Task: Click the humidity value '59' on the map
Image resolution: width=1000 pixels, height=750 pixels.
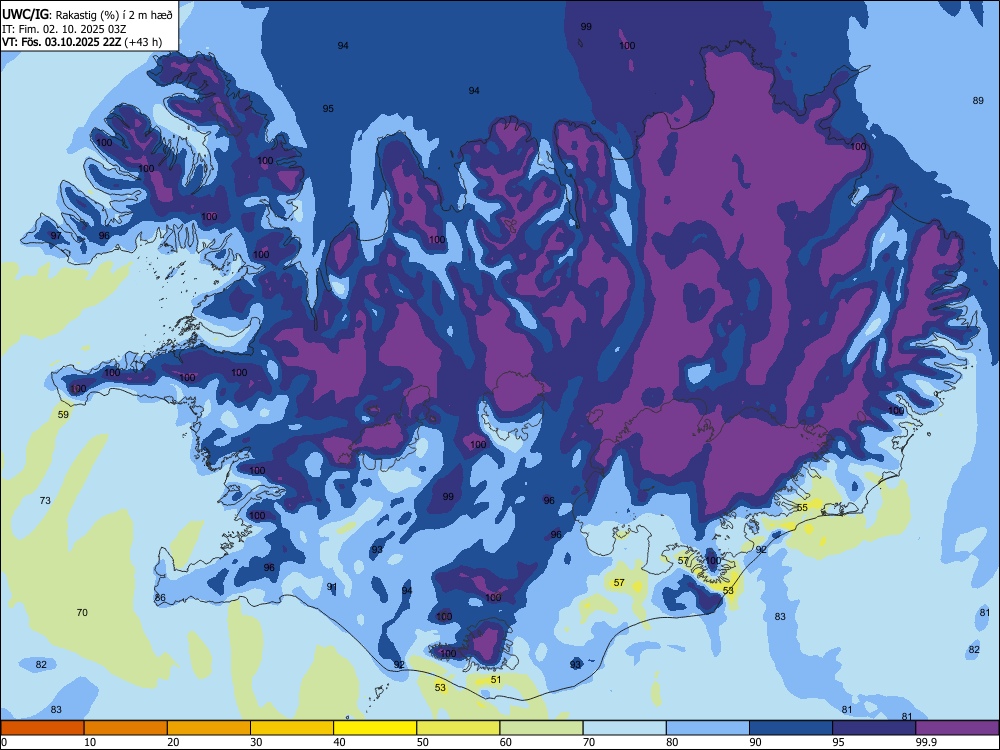Action: (x=63, y=415)
